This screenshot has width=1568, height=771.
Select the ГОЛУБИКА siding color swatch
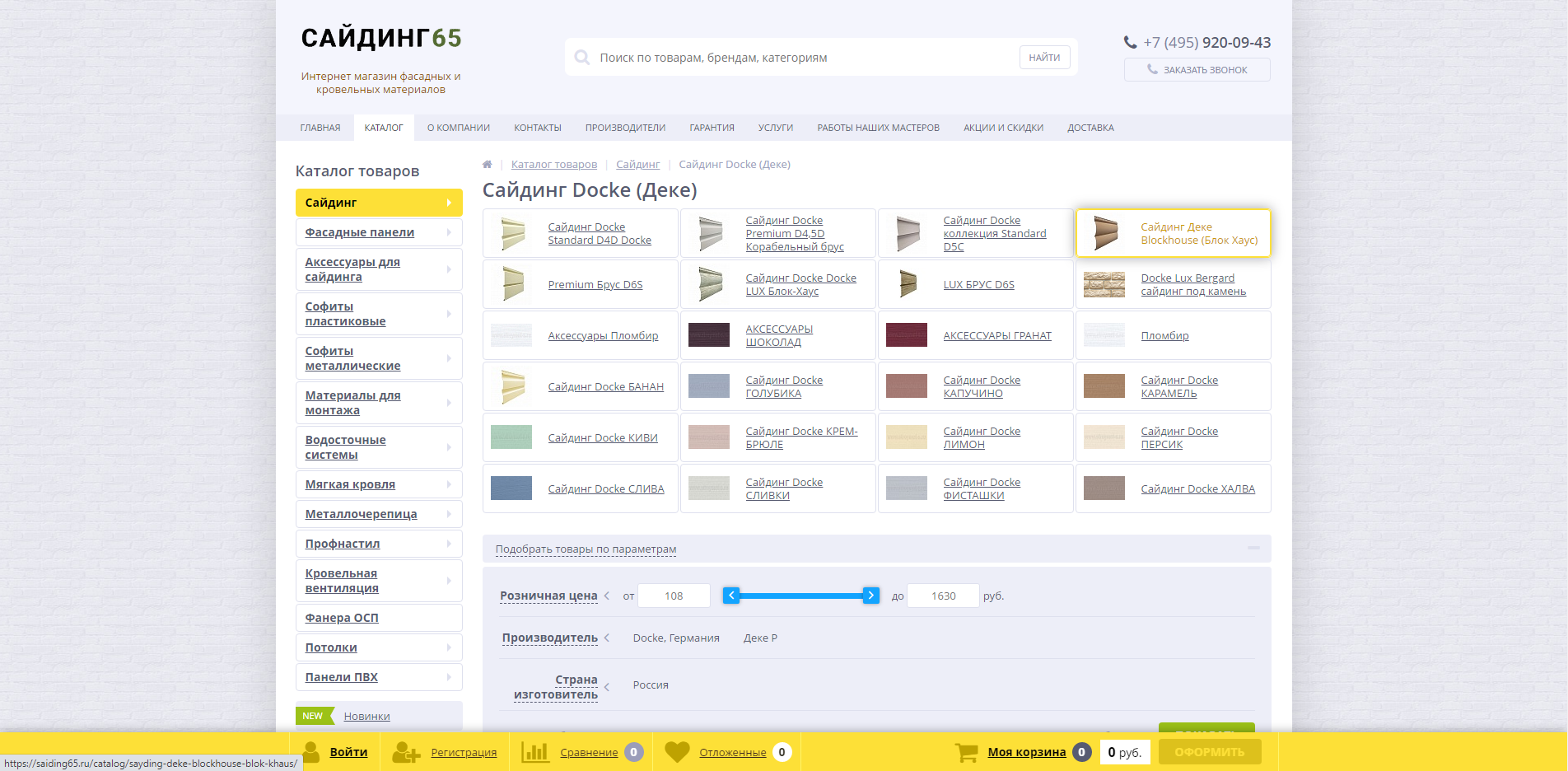(x=709, y=386)
